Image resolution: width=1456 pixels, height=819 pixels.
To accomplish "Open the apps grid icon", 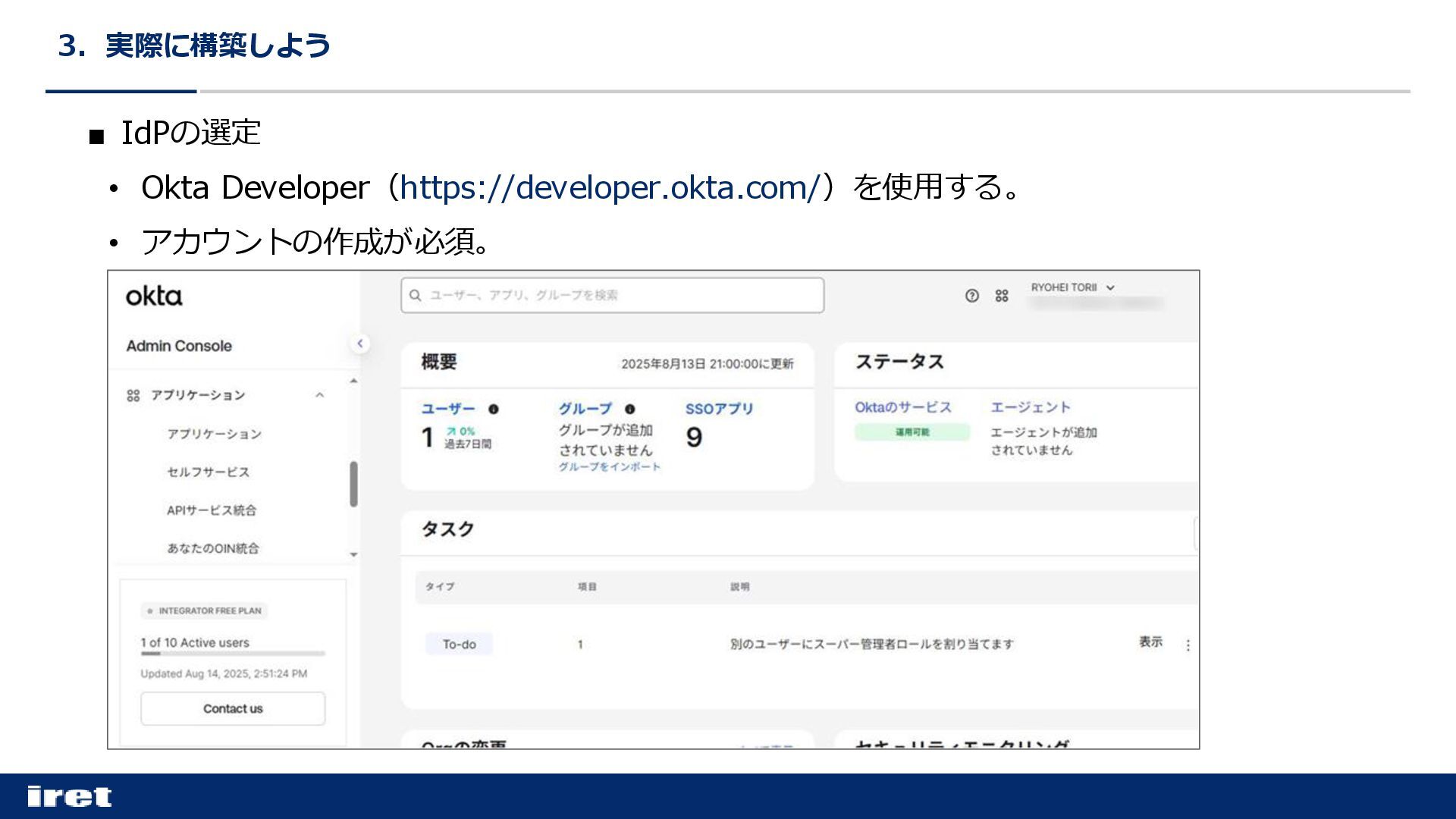I will pos(1002,296).
